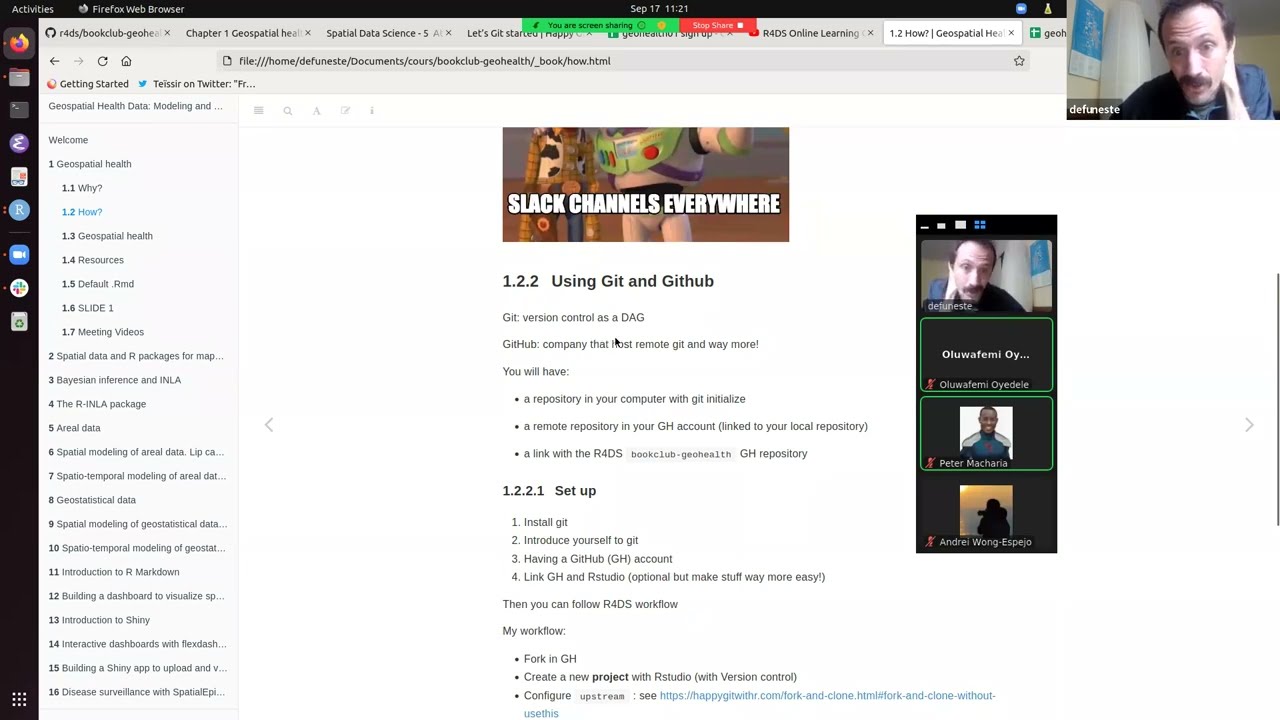Screen dimensions: 1280x720
Task: Switch to Zoom app in dock
Action: coord(19,254)
